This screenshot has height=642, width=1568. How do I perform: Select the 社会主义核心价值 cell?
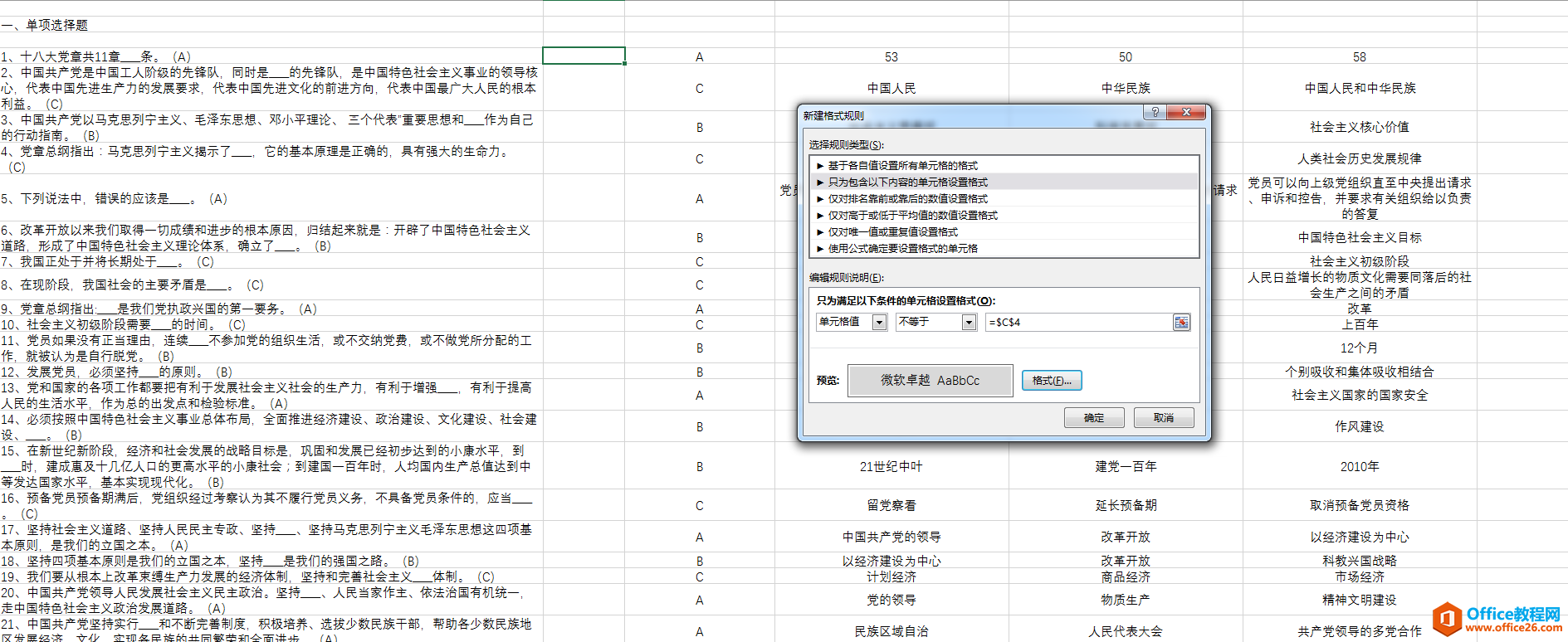(1360, 127)
